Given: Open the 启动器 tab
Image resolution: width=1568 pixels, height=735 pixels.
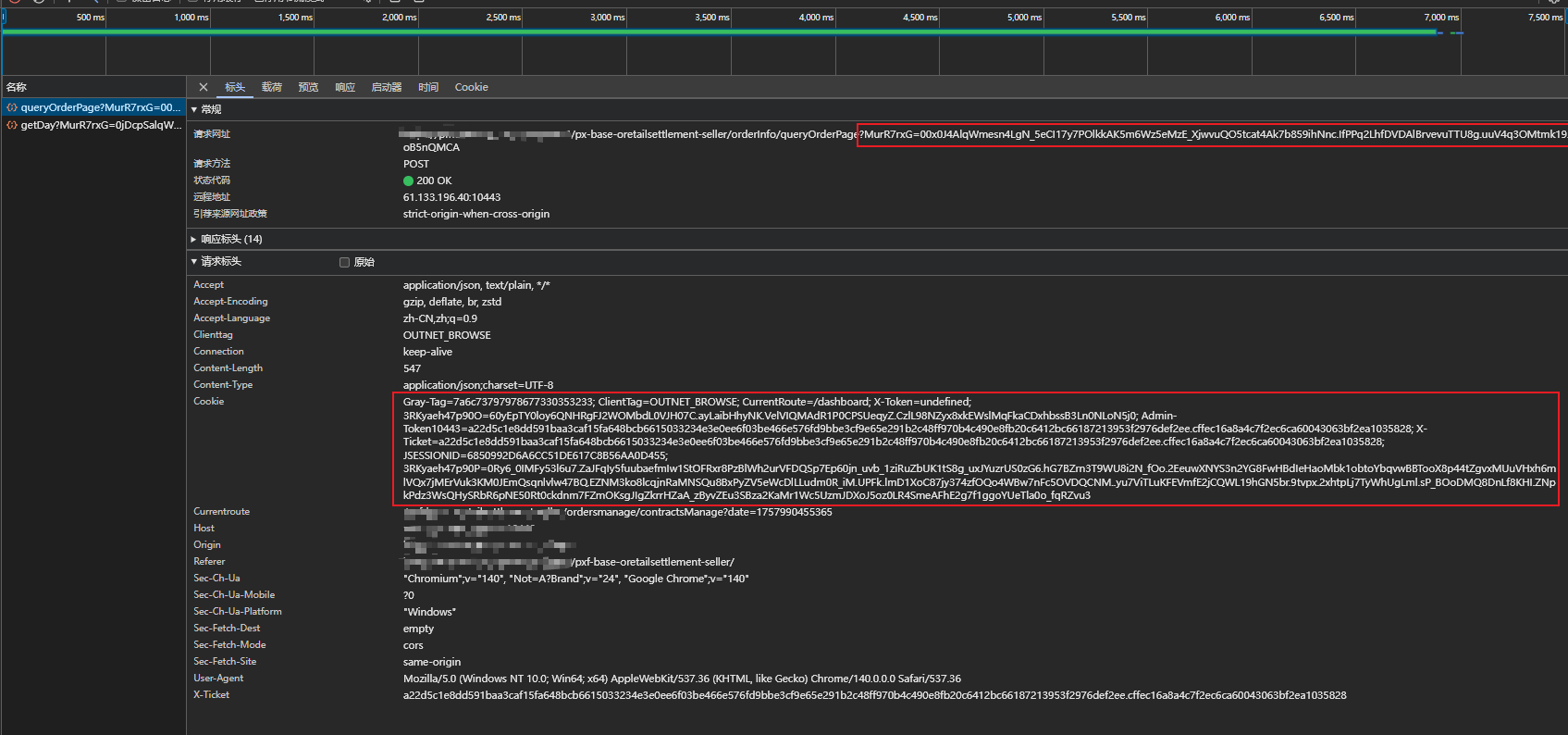Looking at the screenshot, I should [387, 87].
